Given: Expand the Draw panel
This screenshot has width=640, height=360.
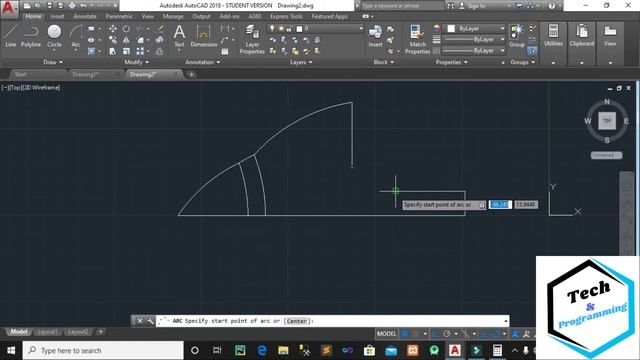Looking at the screenshot, I should pyautogui.click(x=53, y=62).
